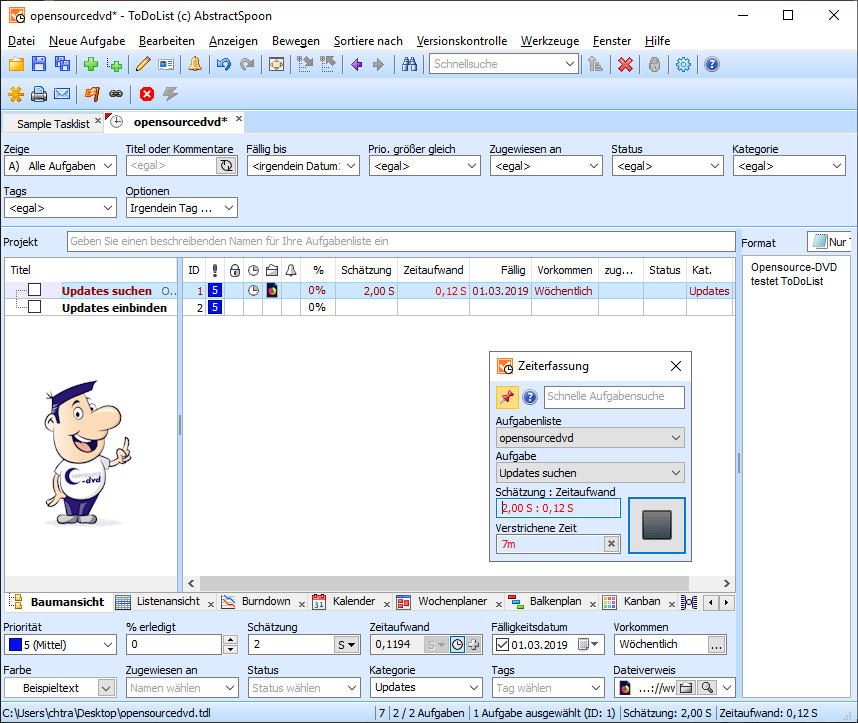Viewport: 858px width, 723px height.
Task: Open the Werkzeuge menu
Action: click(x=548, y=41)
